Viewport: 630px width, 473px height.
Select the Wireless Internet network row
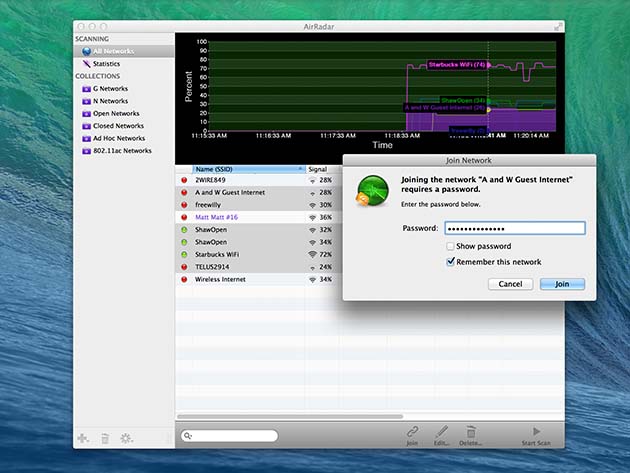[259, 279]
